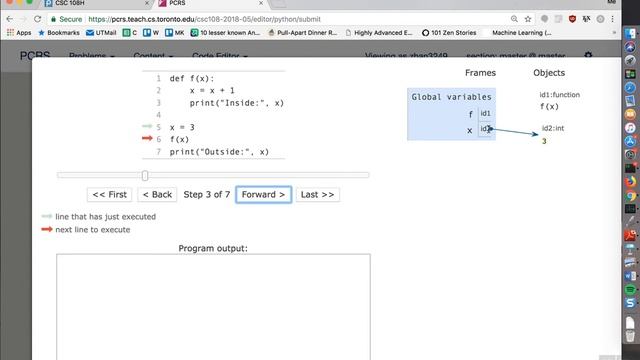Click the green lock Secure indicator
The width and height of the screenshot is (640, 360).
point(66,19)
